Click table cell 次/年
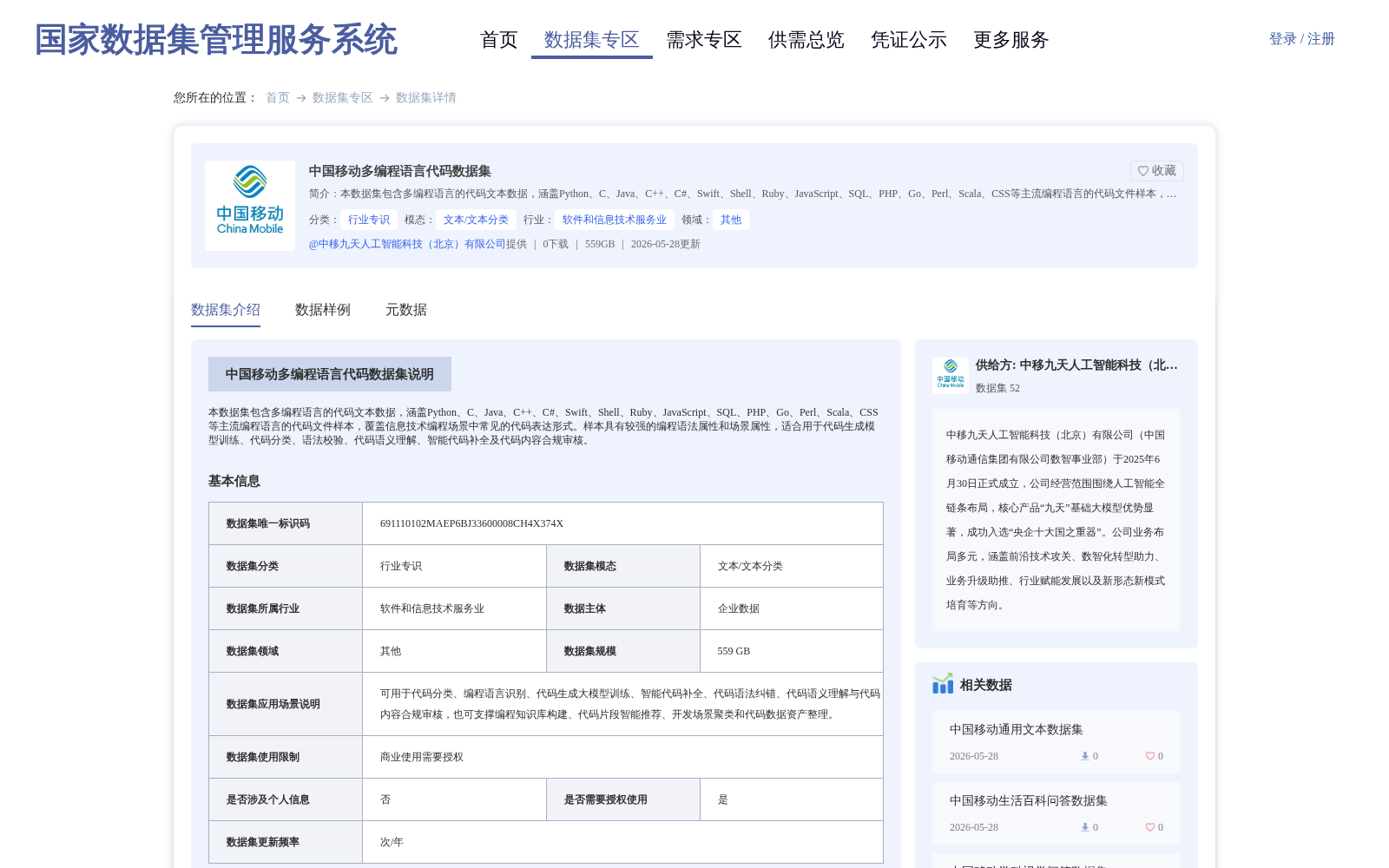Viewport: 1389px width, 868px height. click(x=392, y=842)
